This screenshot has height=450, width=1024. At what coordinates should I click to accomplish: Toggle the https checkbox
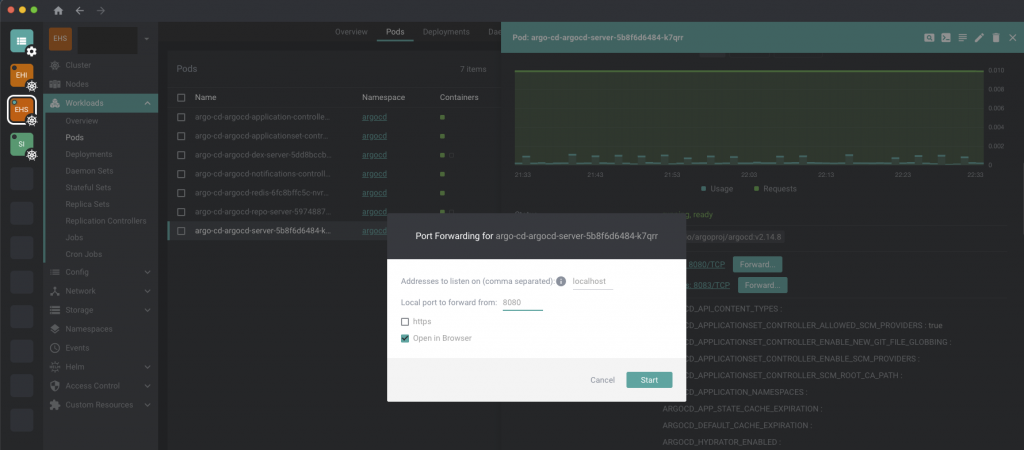405,322
